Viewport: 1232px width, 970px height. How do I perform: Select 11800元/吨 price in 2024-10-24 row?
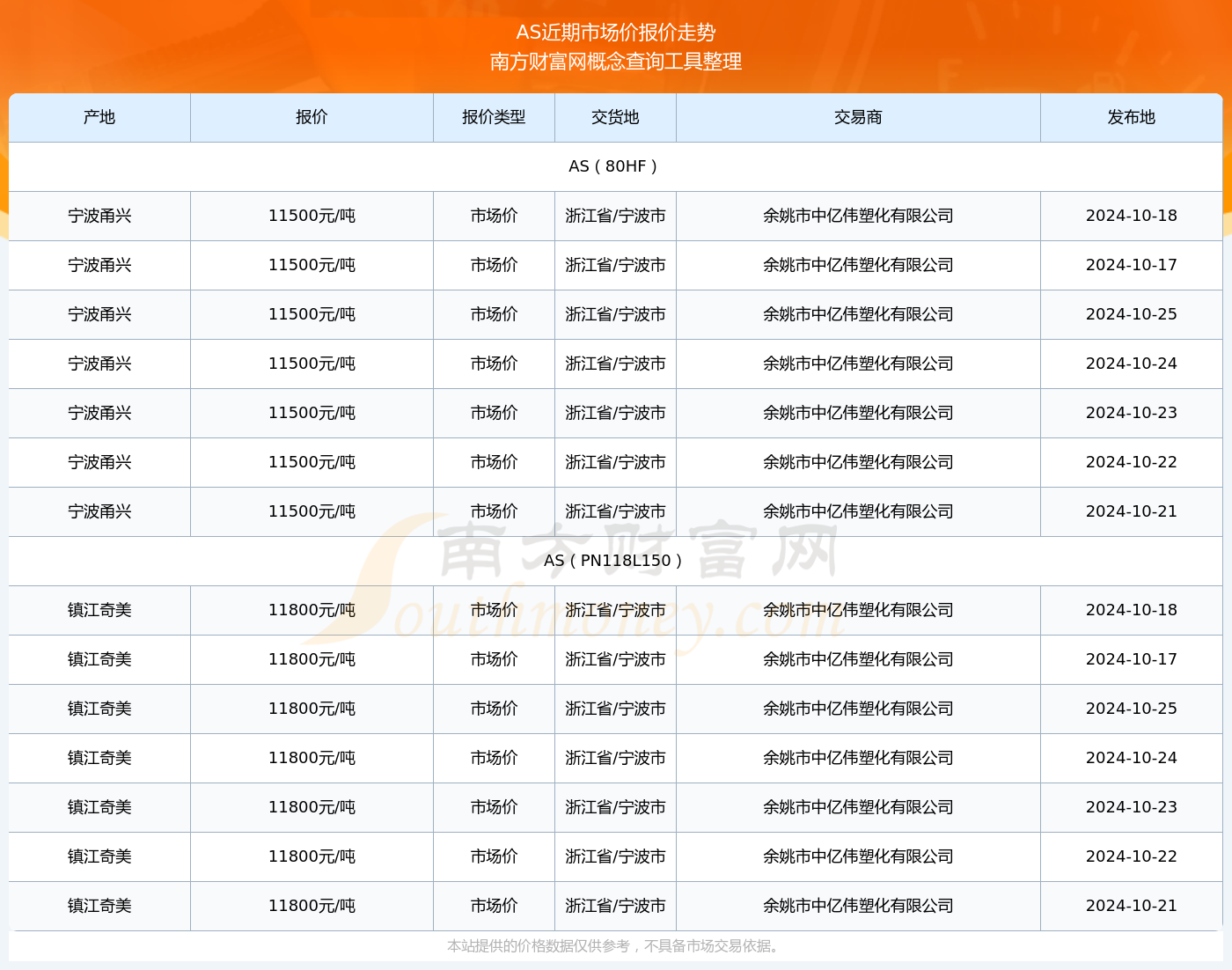pos(312,758)
